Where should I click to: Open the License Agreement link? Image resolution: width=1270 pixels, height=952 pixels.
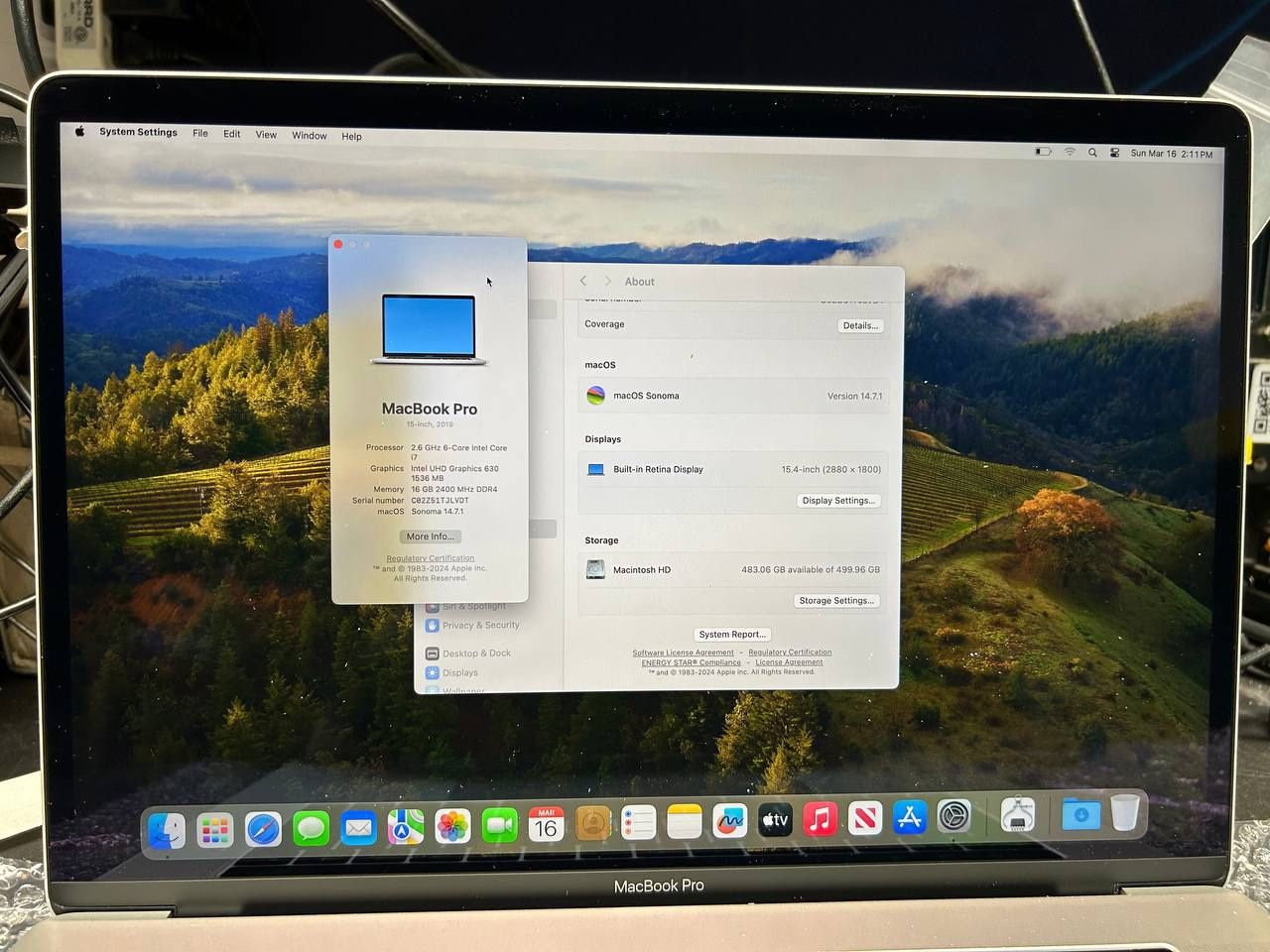789,662
